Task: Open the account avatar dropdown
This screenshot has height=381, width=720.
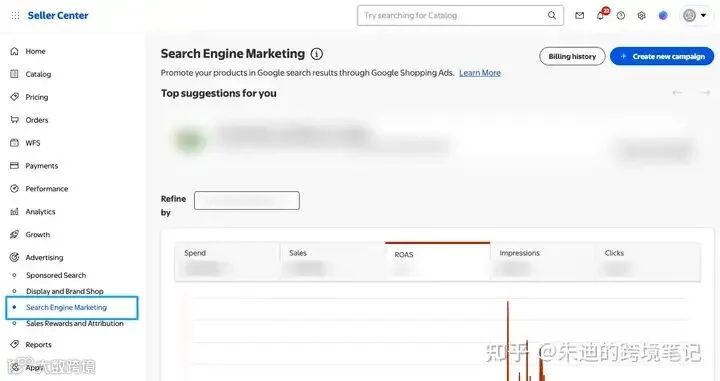Action: coord(695,16)
